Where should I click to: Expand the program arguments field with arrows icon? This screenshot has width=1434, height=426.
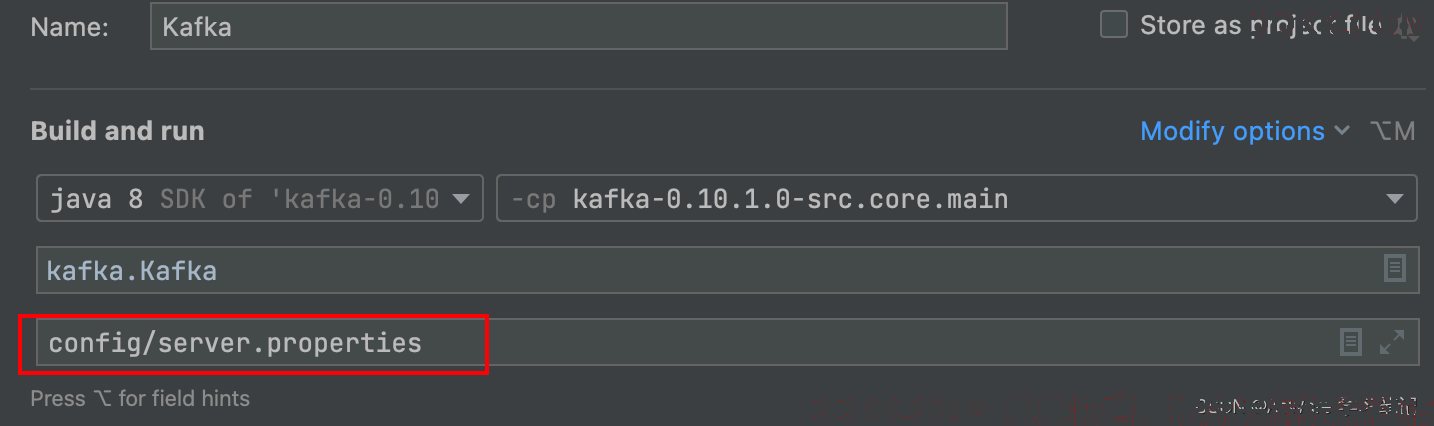coord(1391,343)
